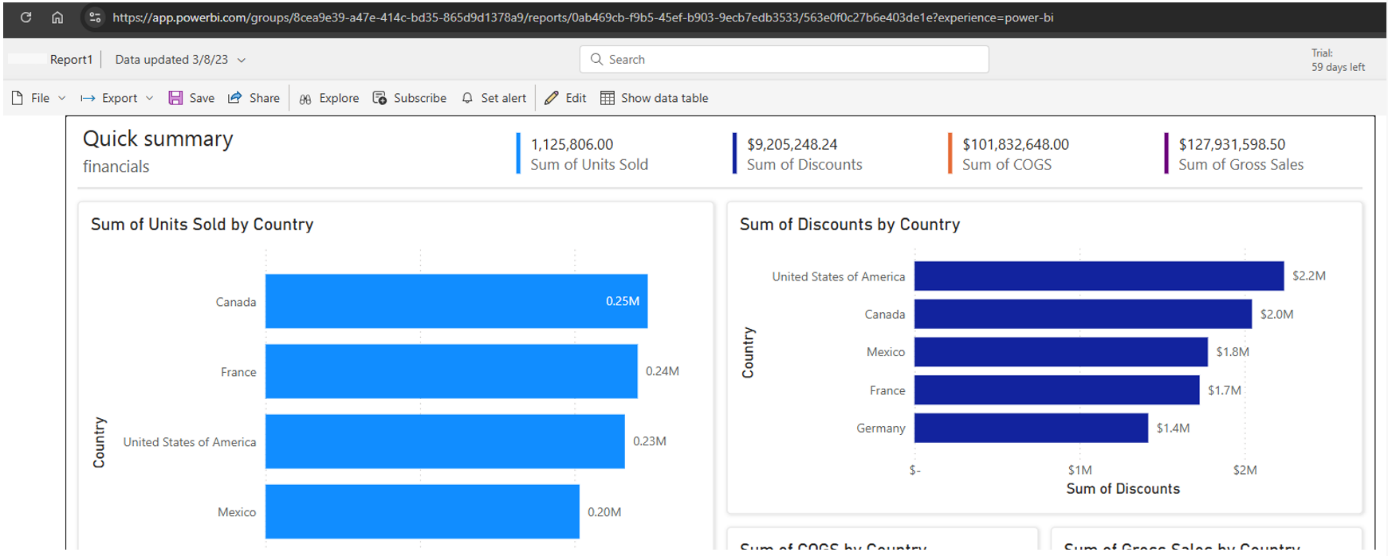Click the Edit pencil icon
1388x556 pixels.
551,98
